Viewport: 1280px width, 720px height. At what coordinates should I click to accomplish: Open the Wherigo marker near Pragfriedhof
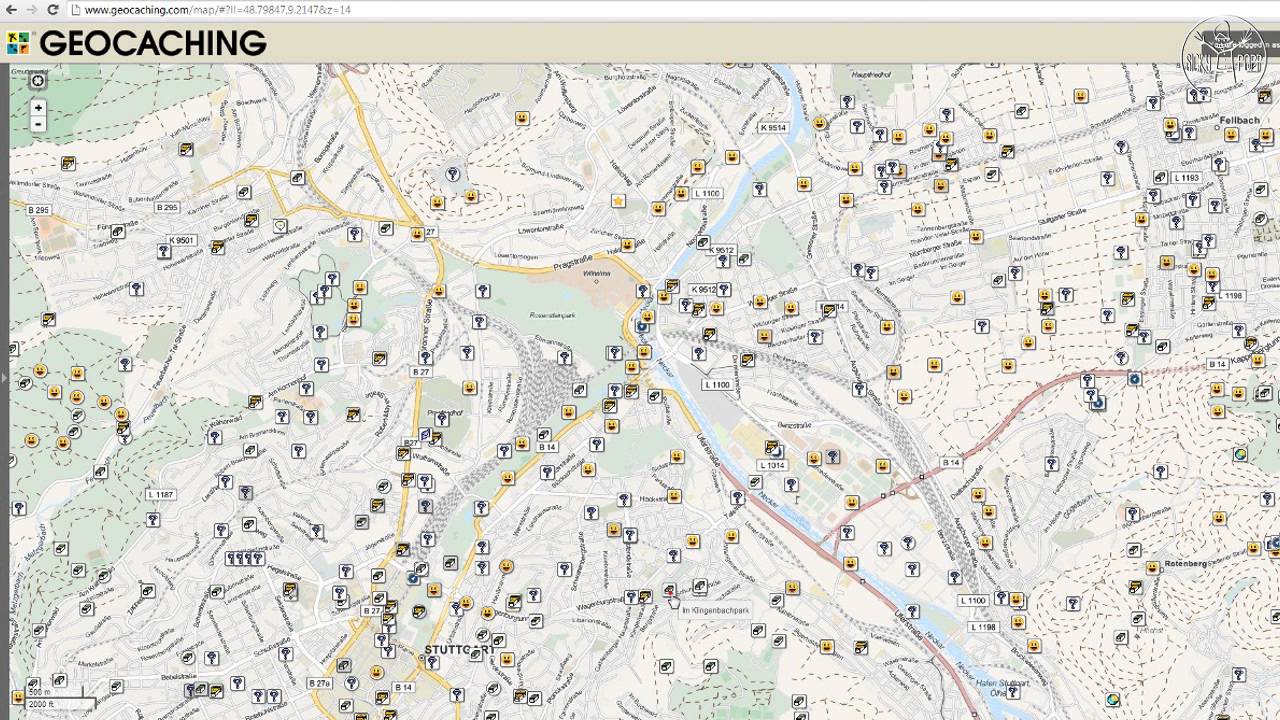(426, 434)
